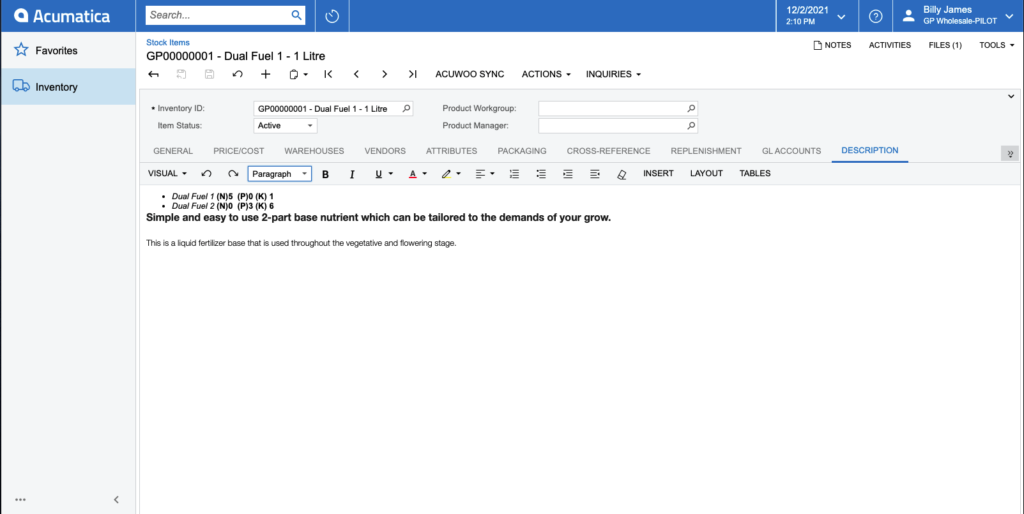Open the REPLENISHMENT tab
The image size is (1024, 514).
pyautogui.click(x=706, y=151)
